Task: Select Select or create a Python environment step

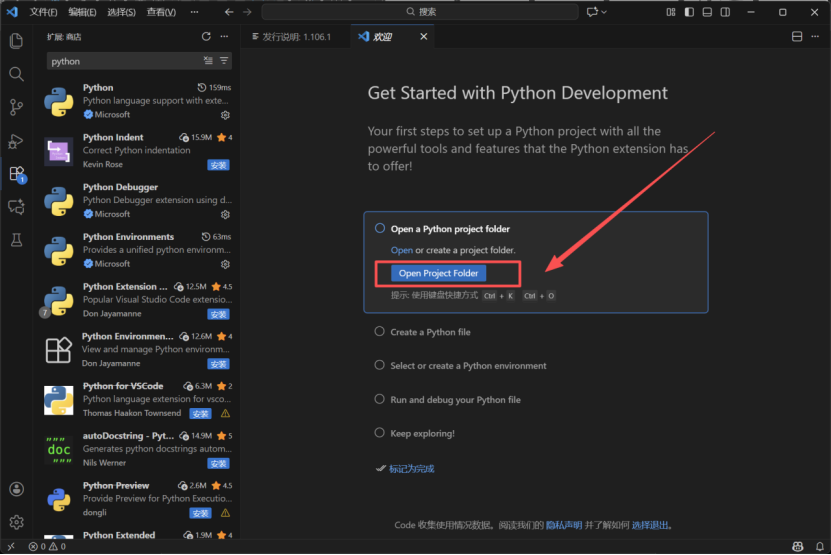Action: pos(468,366)
